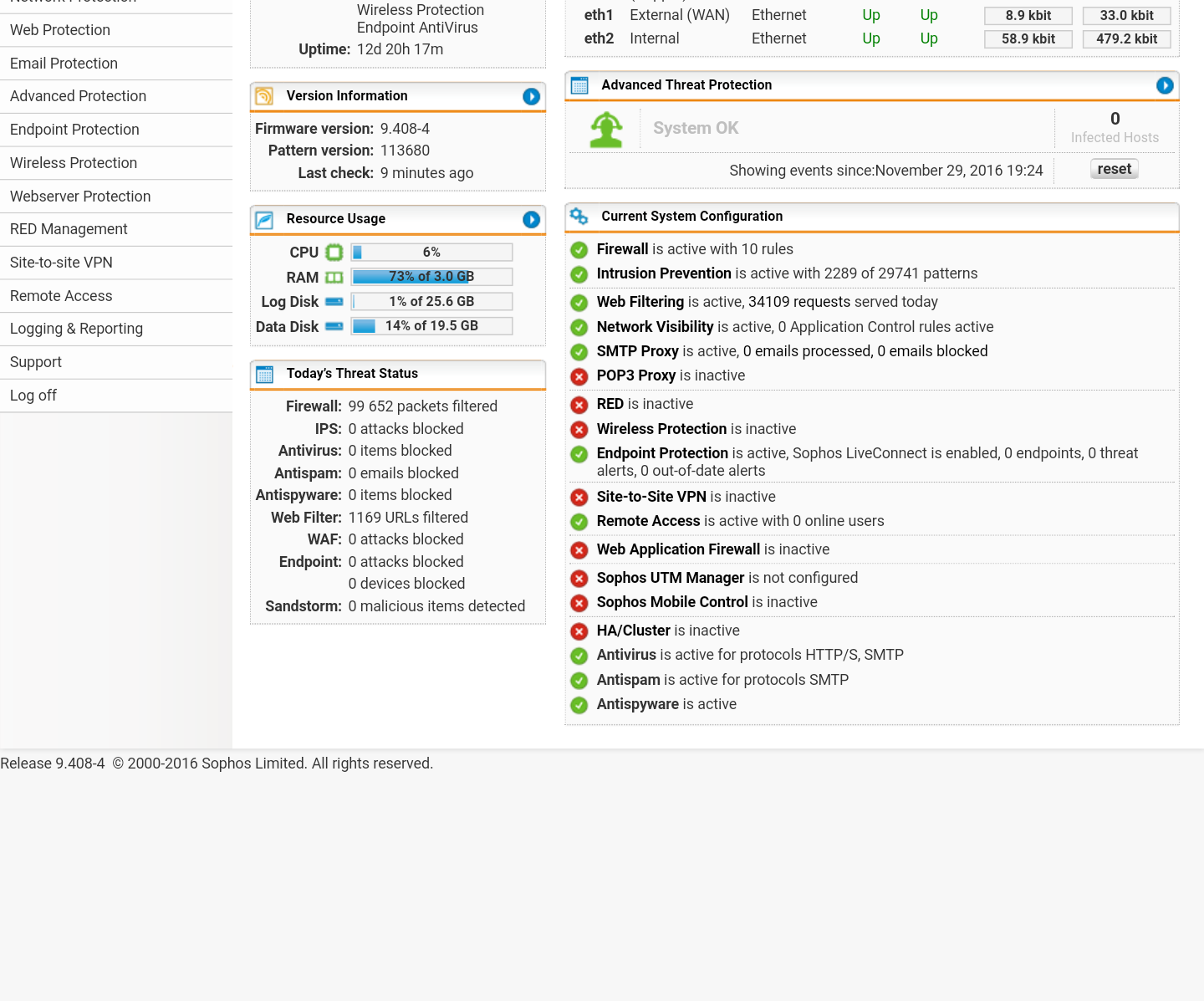Click the RAM usage progress bar

tap(431, 276)
